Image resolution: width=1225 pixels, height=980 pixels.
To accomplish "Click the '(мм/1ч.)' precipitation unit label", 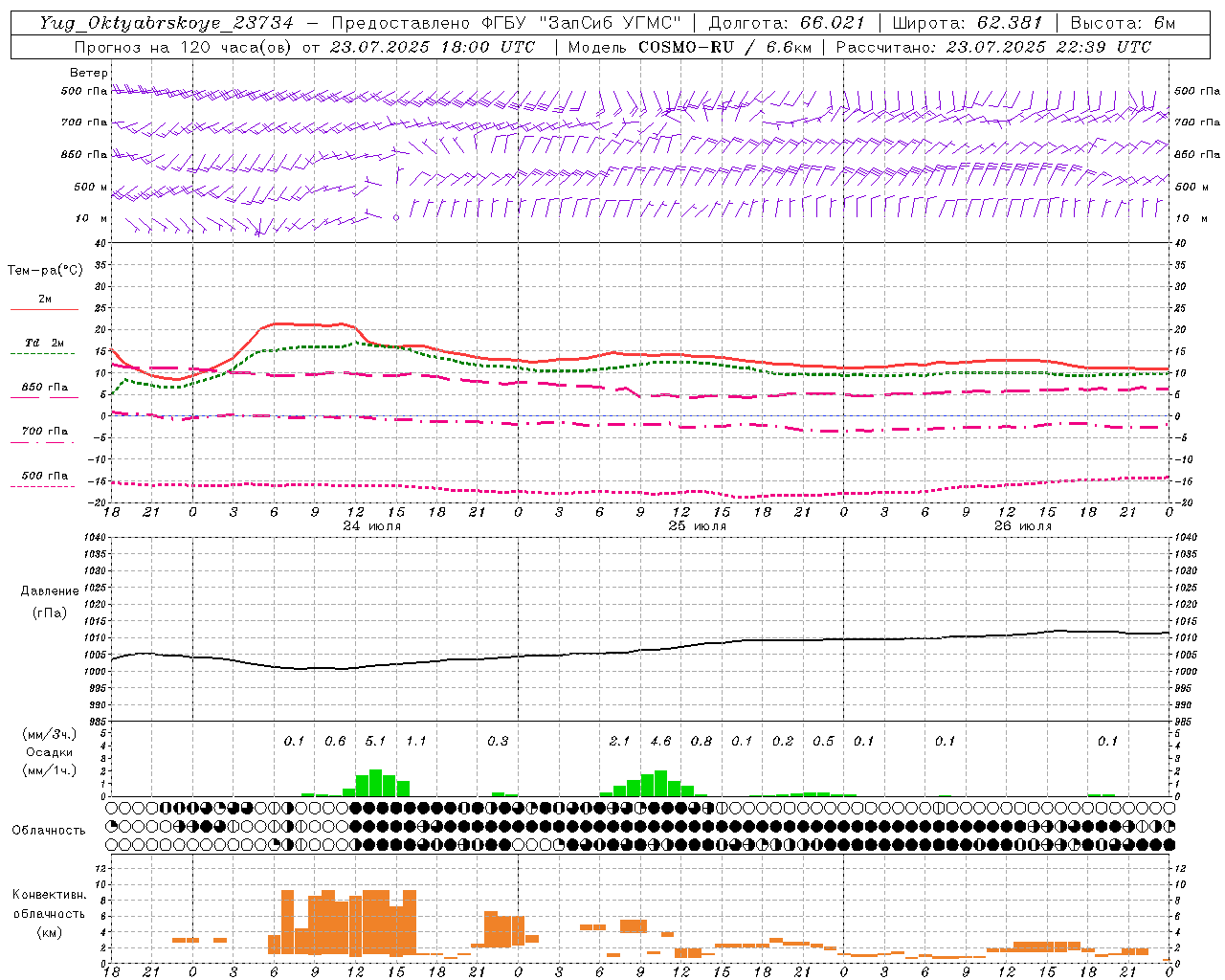I will [49, 770].
